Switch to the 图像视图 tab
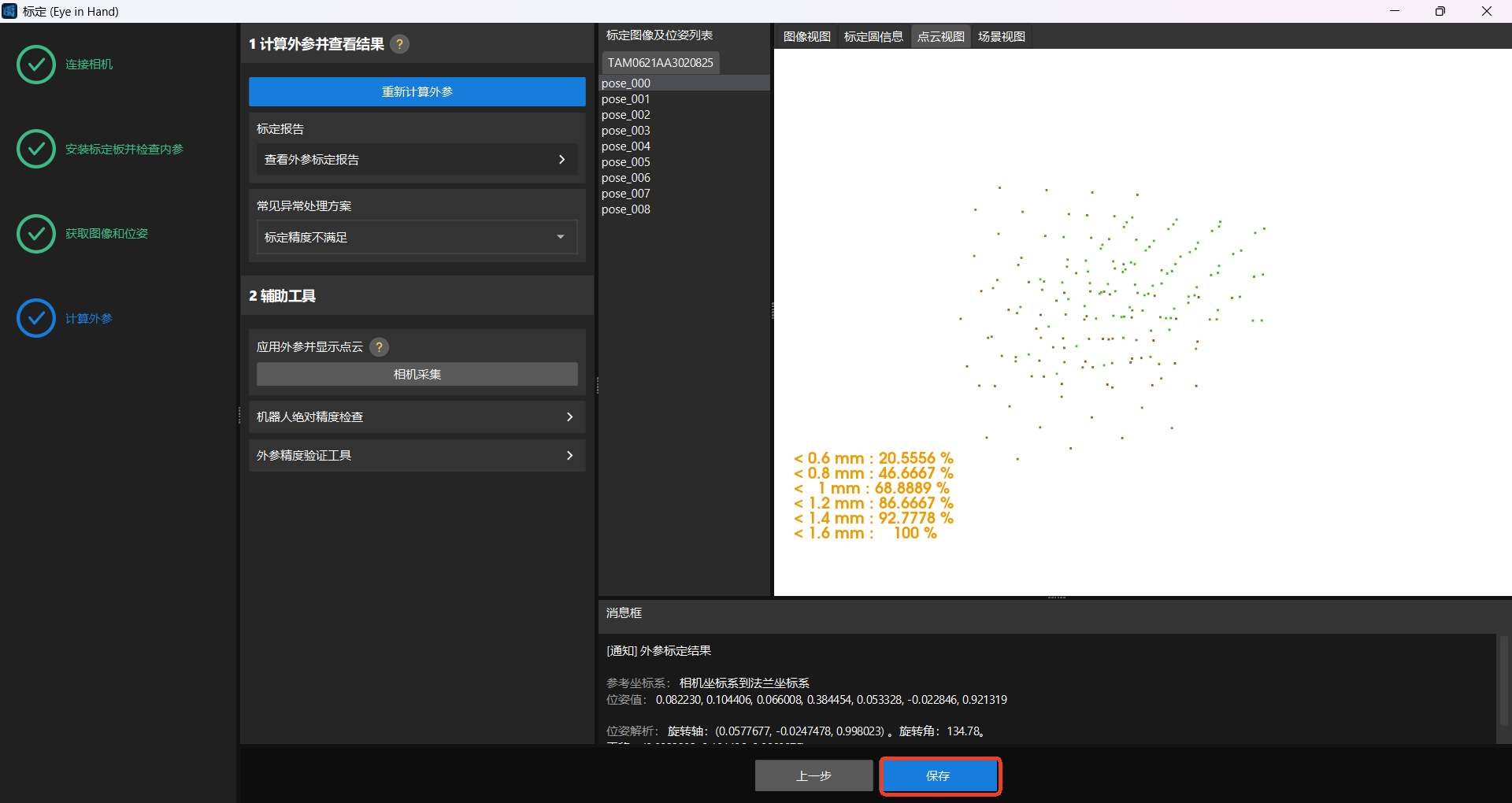 click(806, 37)
